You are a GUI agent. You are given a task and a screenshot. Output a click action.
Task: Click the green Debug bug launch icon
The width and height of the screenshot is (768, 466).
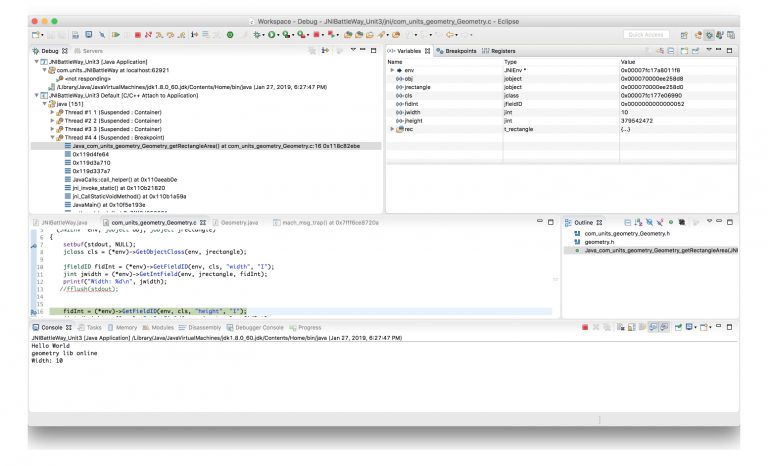pyautogui.click(x=257, y=35)
